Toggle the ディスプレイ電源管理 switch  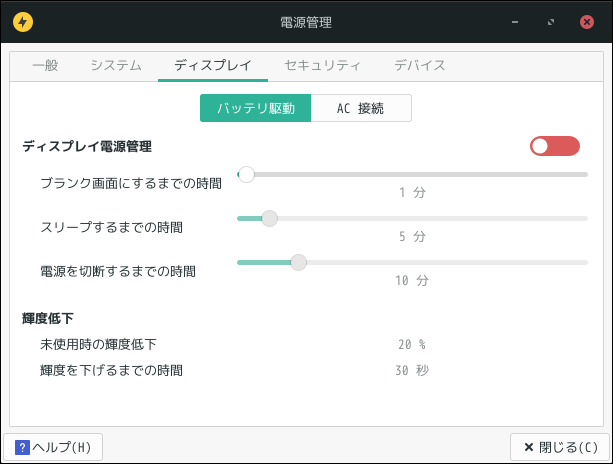[555, 146]
